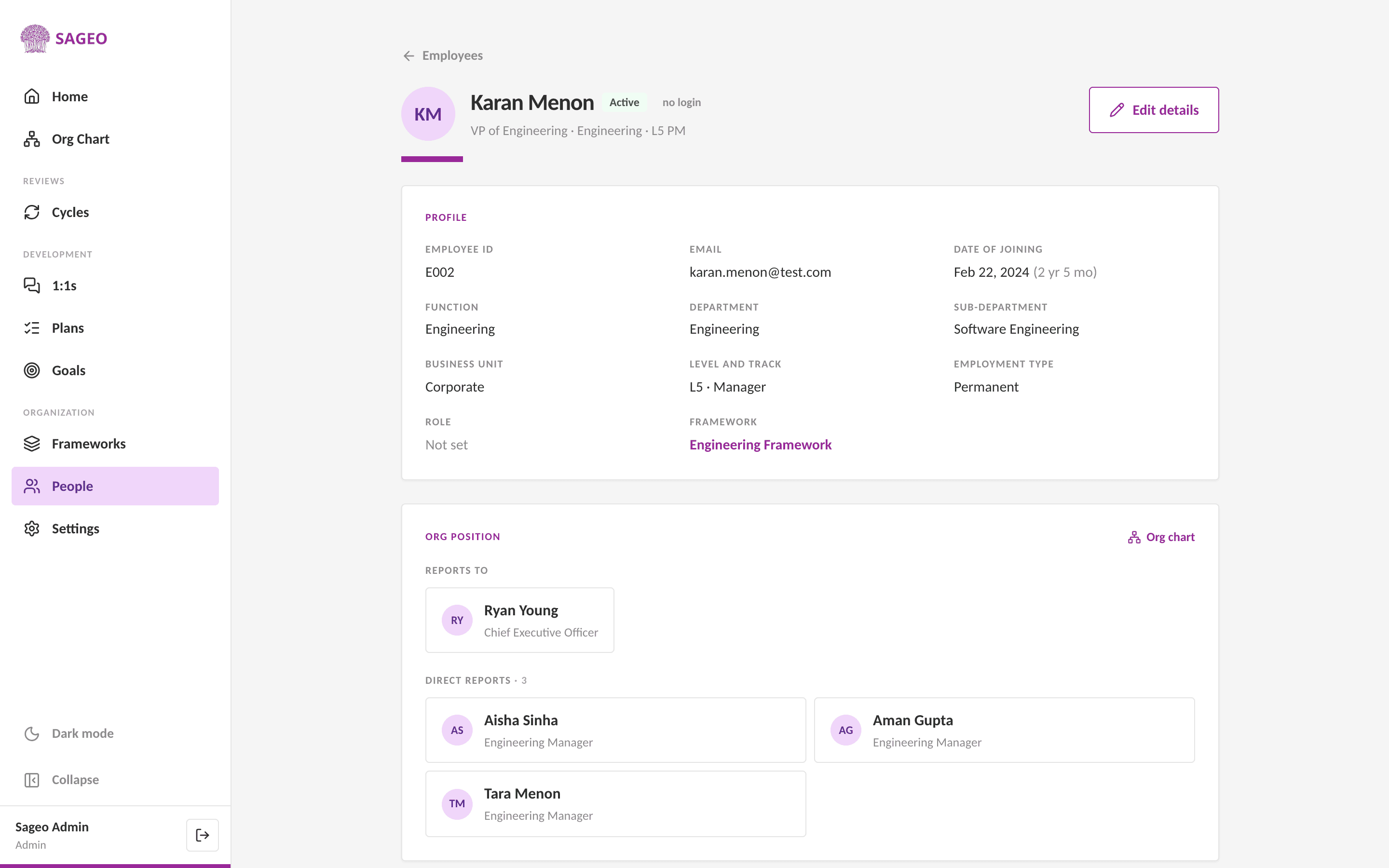The image size is (1389, 868).
Task: Click the Edit details button
Action: [x=1154, y=110]
